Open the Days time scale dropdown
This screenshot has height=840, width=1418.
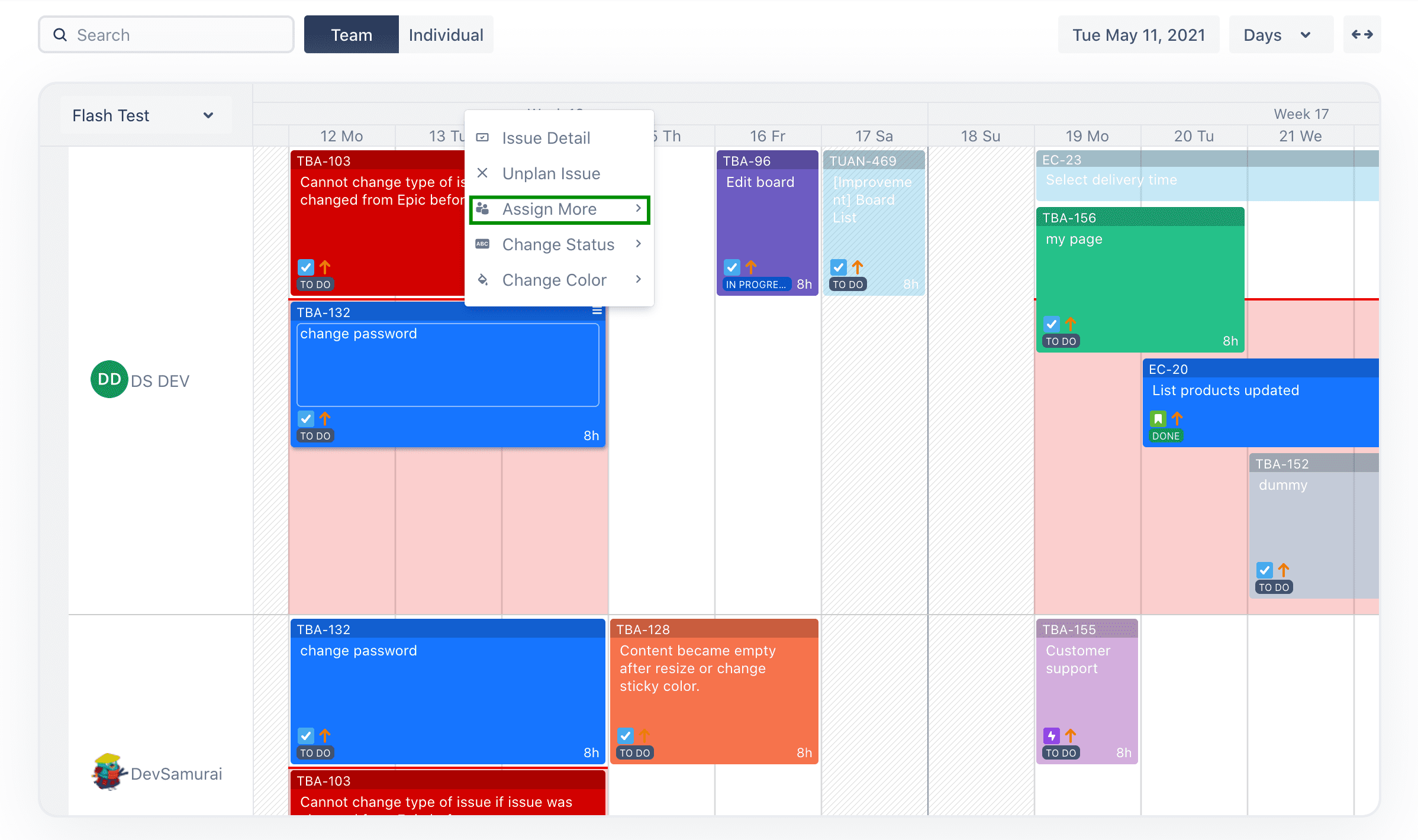[x=1281, y=34]
